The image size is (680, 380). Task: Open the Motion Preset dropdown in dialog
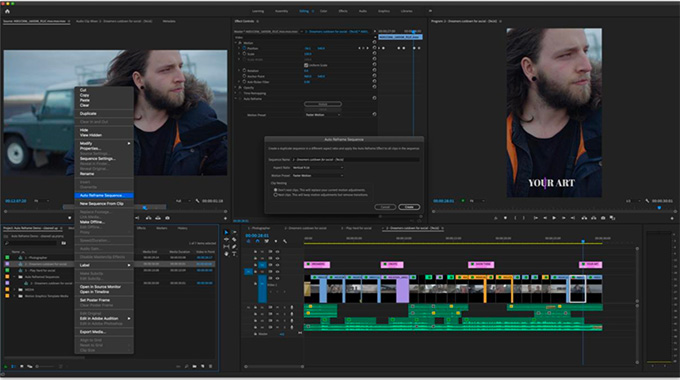317,176
